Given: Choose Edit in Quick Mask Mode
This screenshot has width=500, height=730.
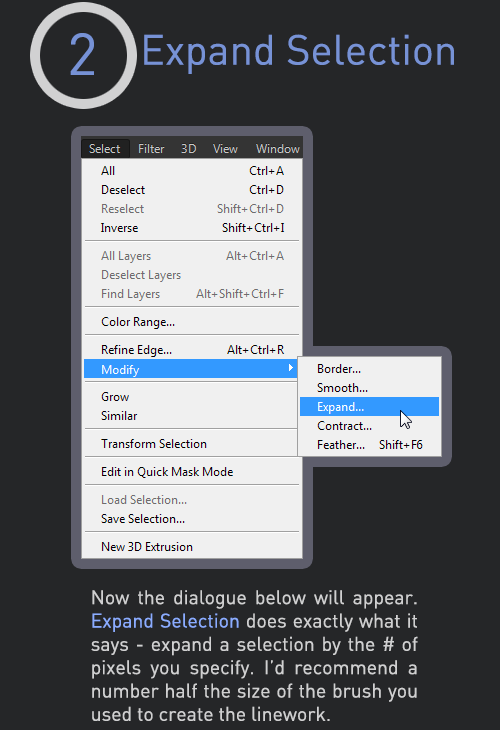Looking at the screenshot, I should 192,472.
